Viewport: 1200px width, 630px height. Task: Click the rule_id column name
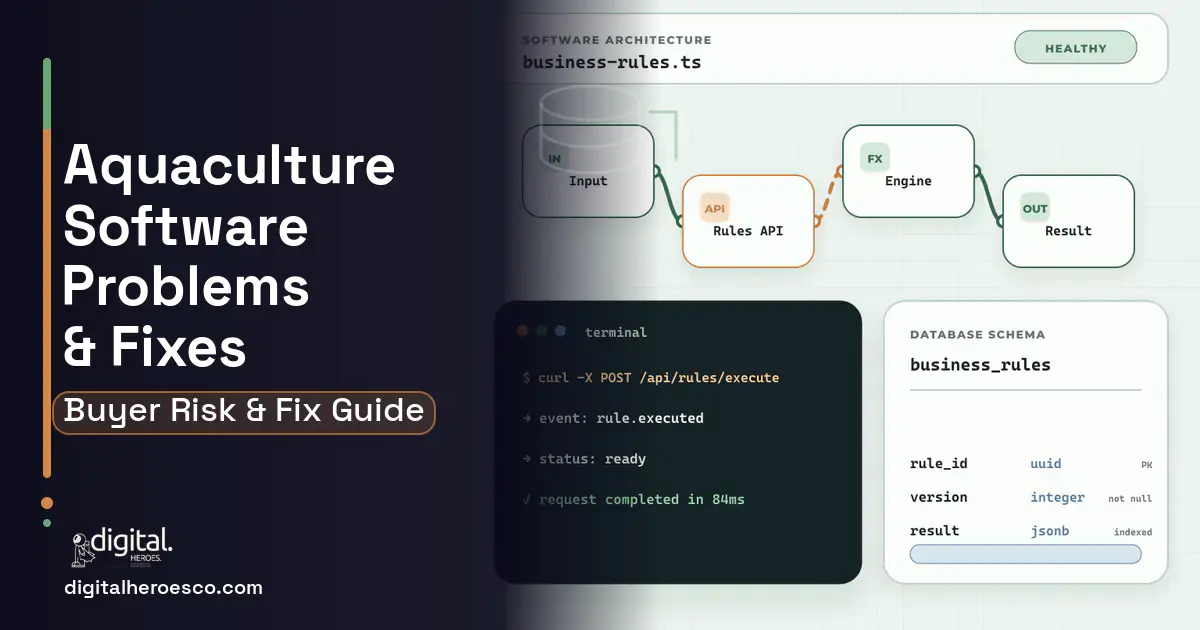[x=939, y=464]
